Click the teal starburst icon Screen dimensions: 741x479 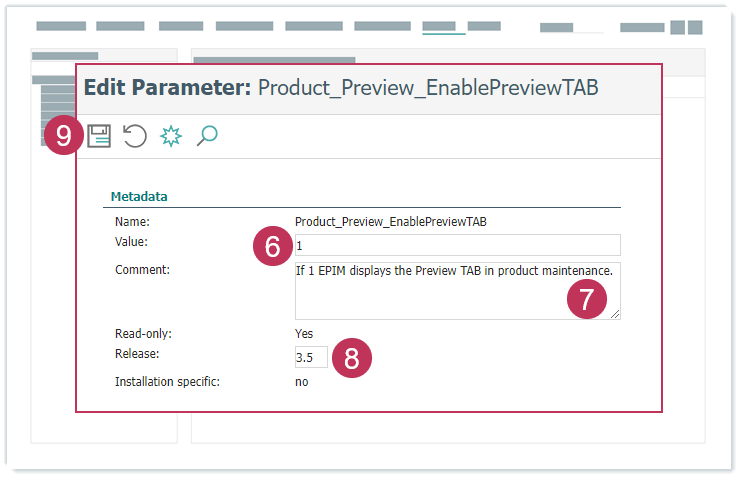tap(171, 136)
